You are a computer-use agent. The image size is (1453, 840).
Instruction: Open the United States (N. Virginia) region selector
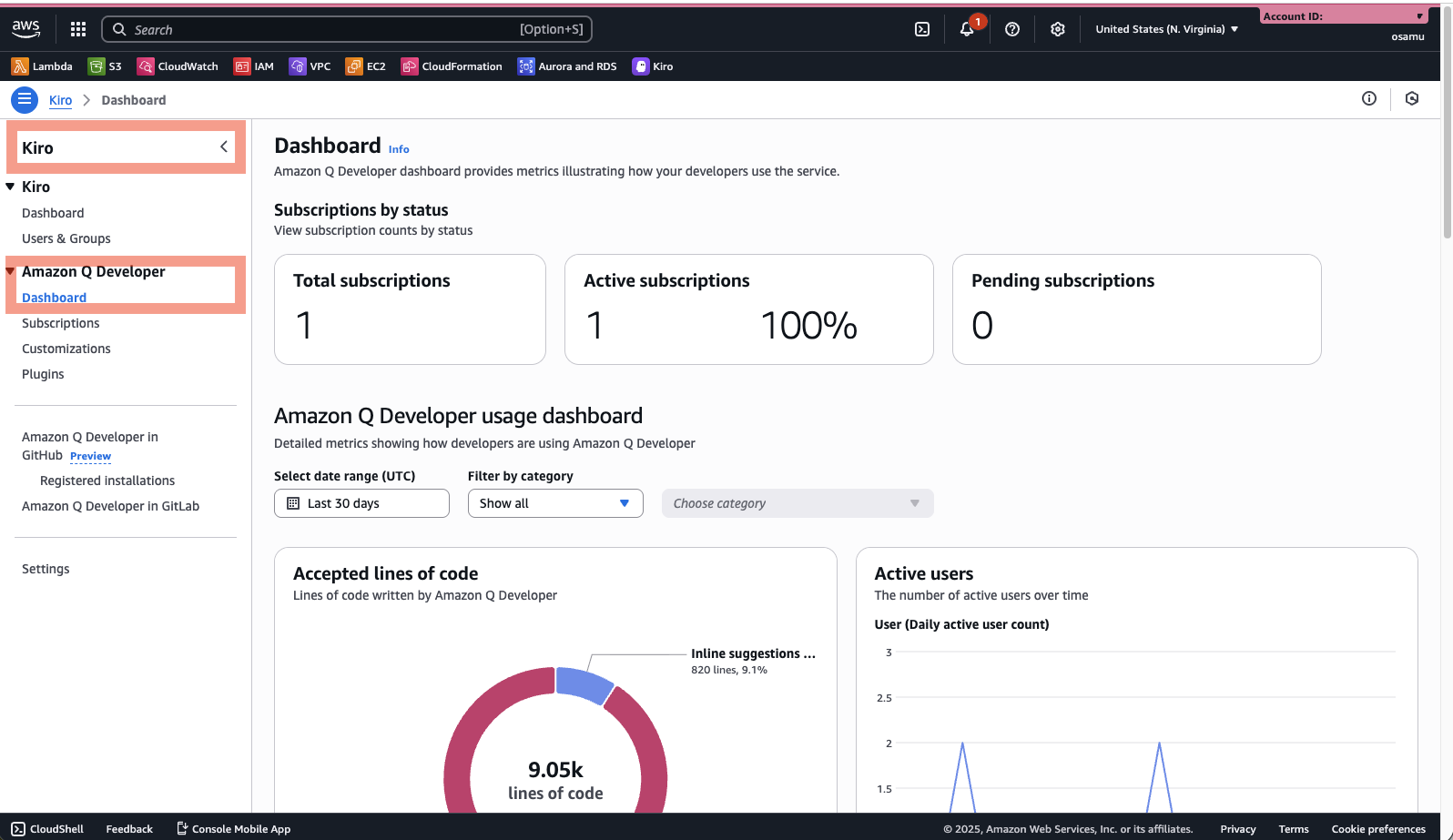(x=1167, y=29)
